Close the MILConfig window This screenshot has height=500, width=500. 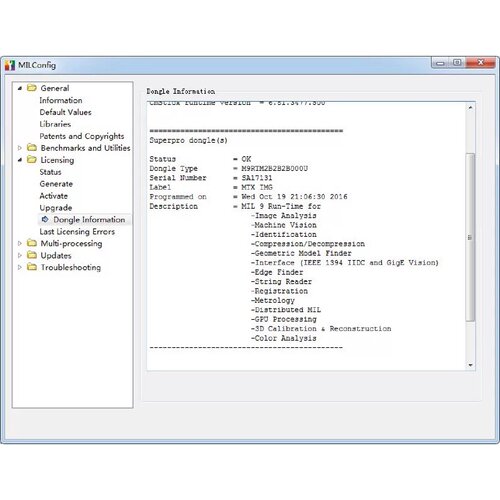(x=480, y=62)
